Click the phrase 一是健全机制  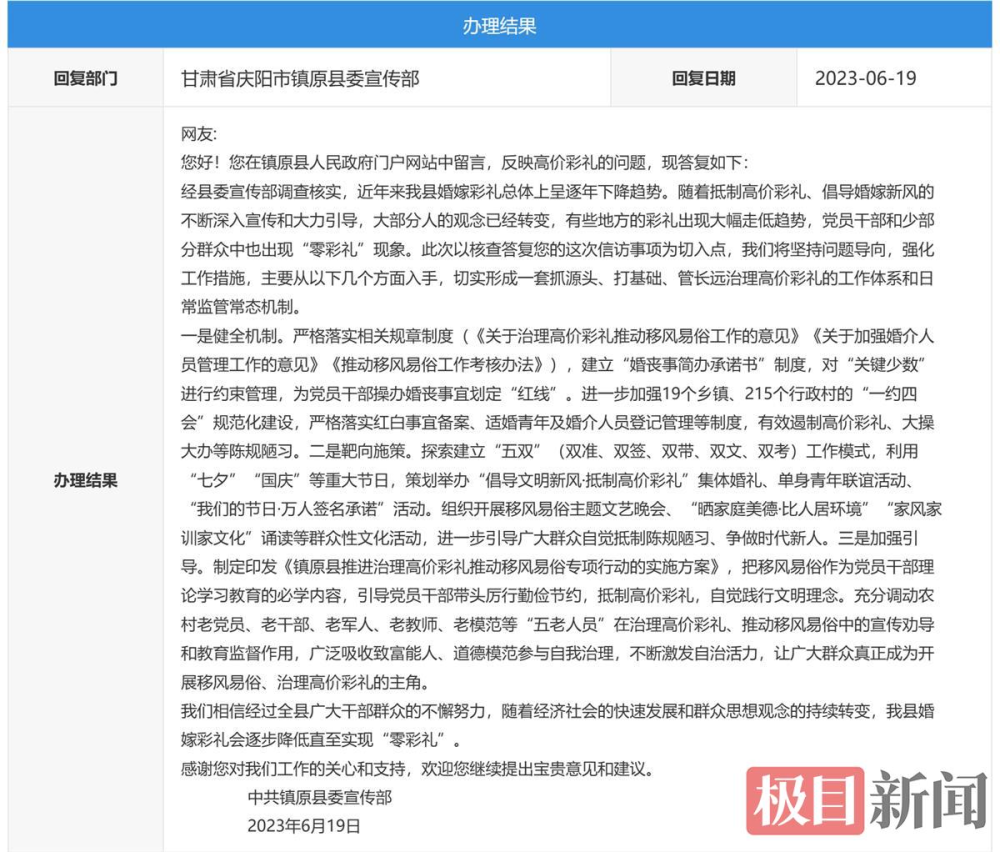(x=233, y=336)
